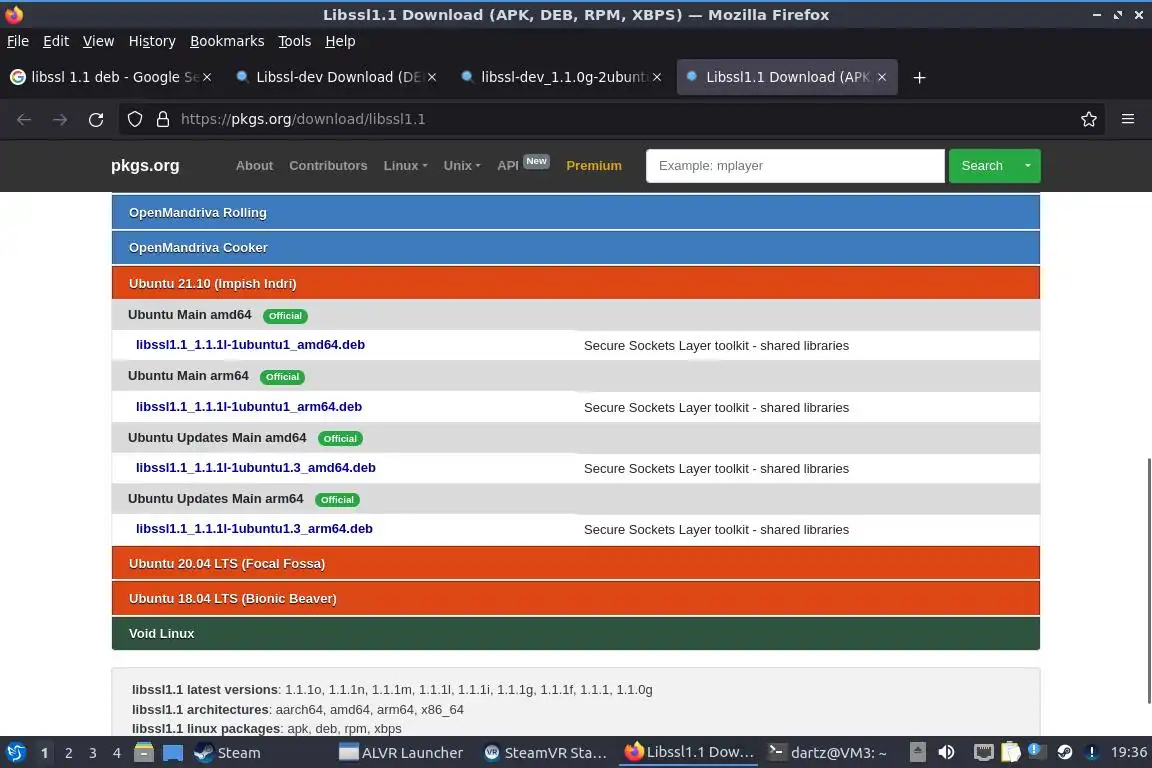Expand the OpenMandriva Rolling section
This screenshot has height=768, width=1152.
[x=575, y=212]
